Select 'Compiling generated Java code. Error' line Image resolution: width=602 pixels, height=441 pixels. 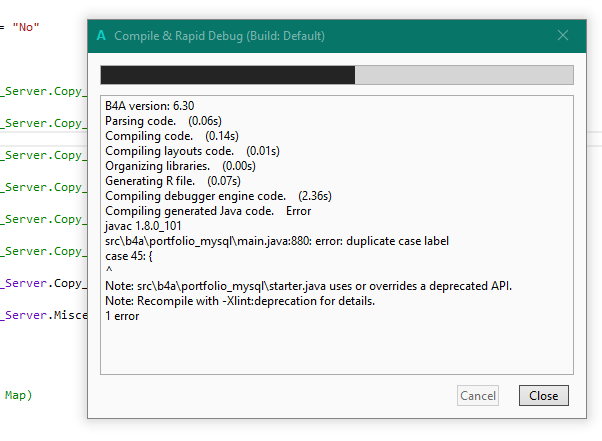(x=208, y=211)
